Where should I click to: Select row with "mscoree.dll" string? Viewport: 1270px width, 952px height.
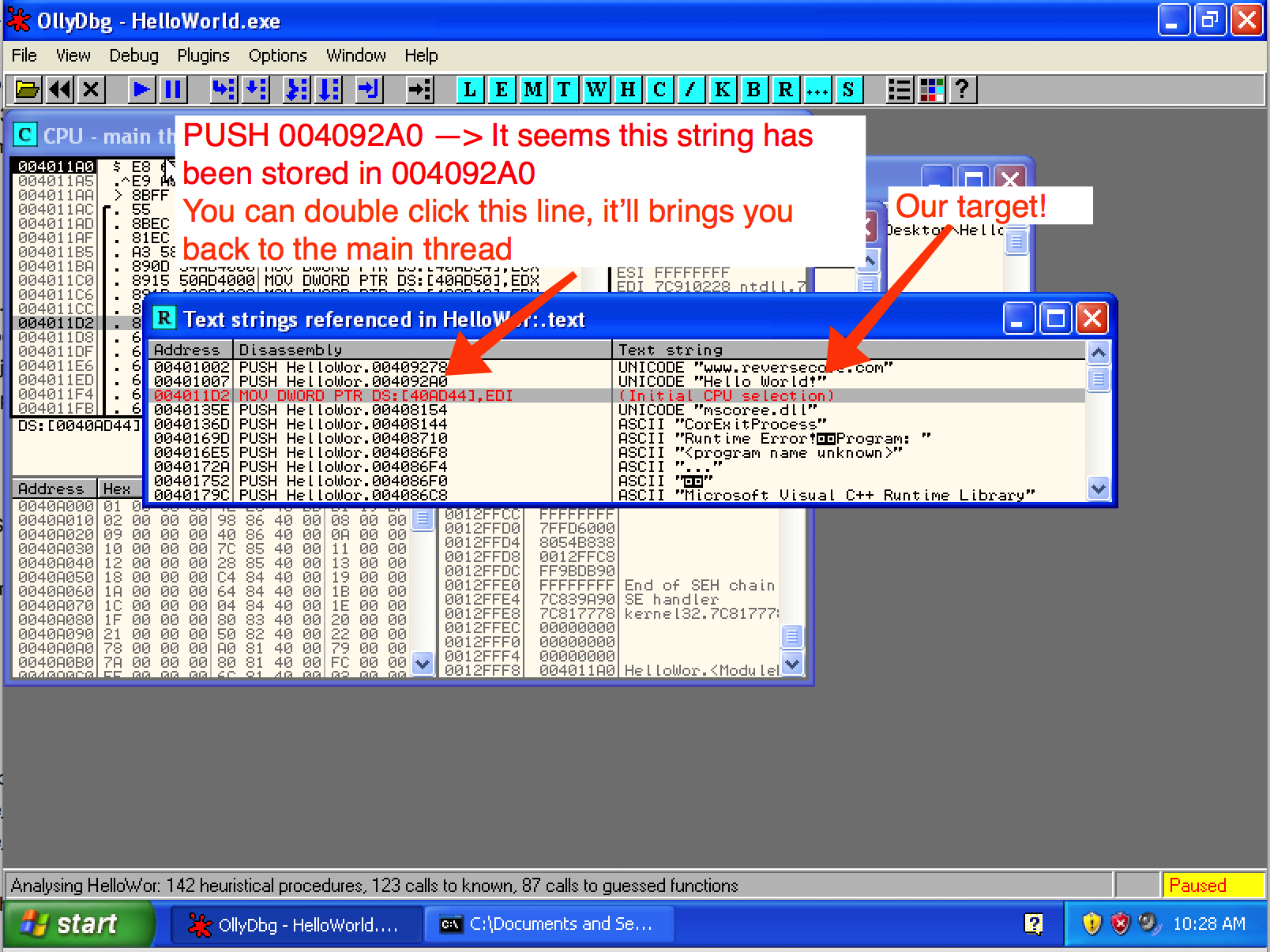(x=617, y=410)
